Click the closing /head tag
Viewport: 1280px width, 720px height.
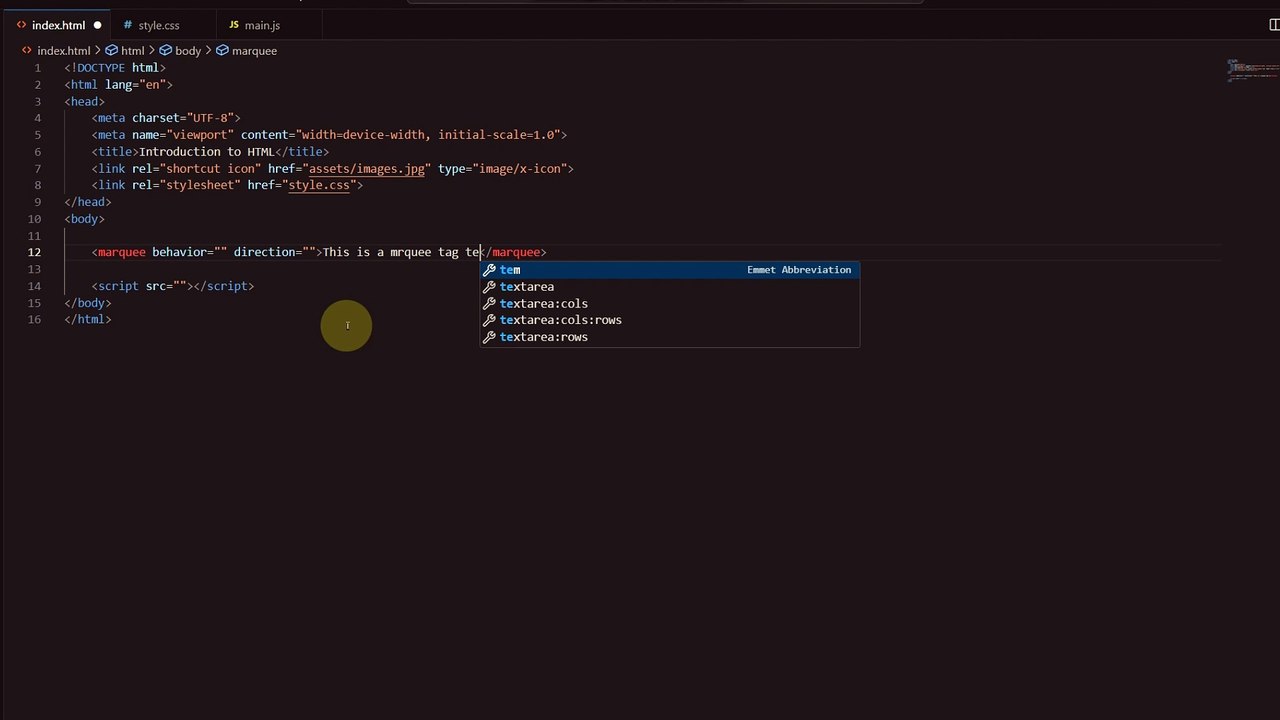(x=88, y=202)
